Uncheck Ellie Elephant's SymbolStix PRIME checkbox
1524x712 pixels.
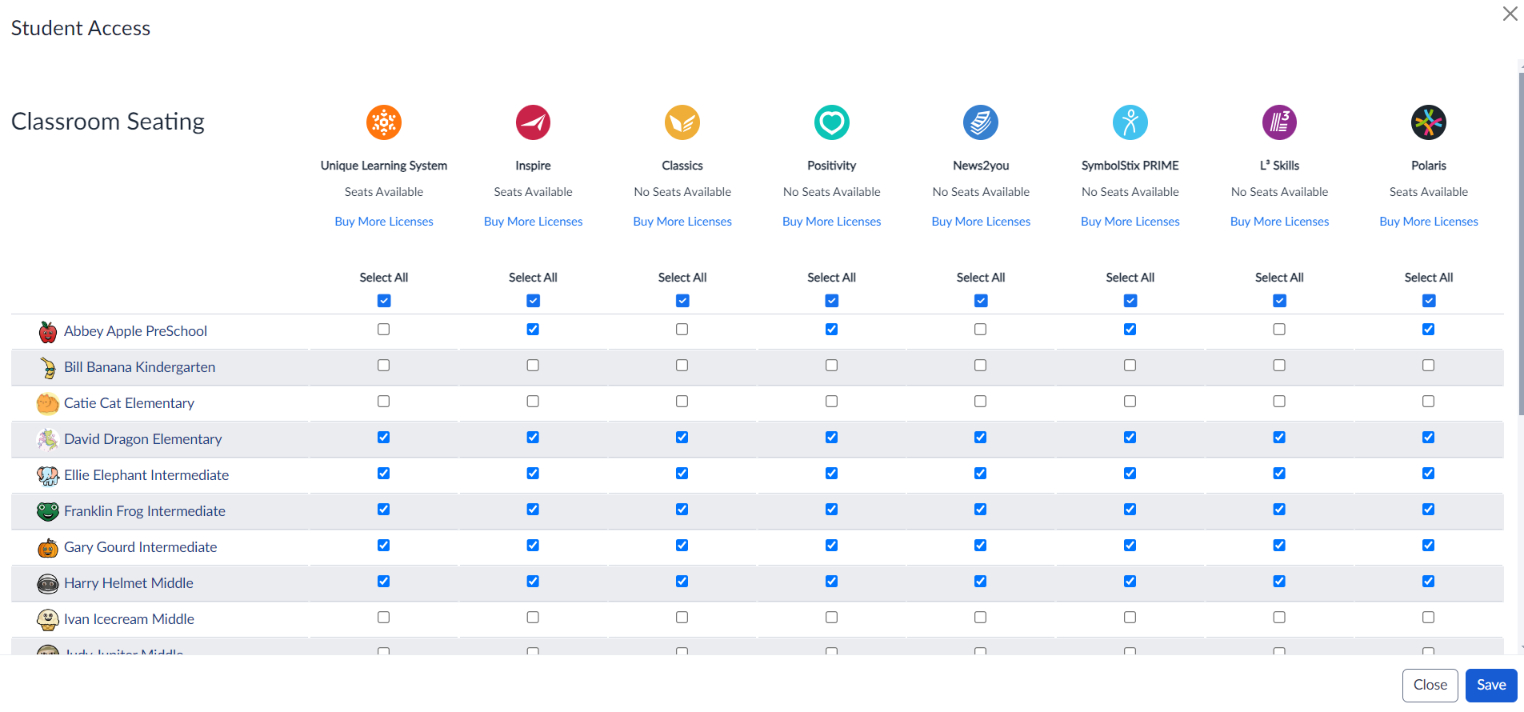coord(1130,473)
